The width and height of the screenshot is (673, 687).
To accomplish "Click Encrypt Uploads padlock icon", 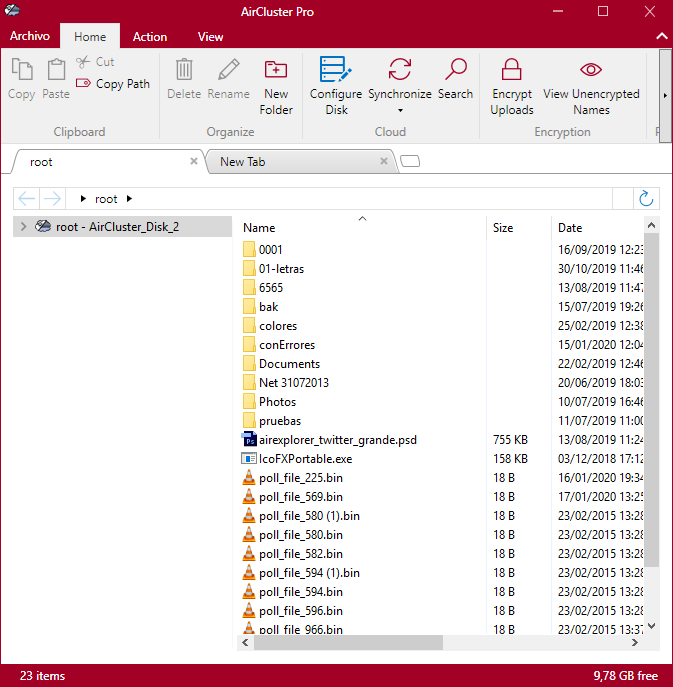I will click(511, 69).
